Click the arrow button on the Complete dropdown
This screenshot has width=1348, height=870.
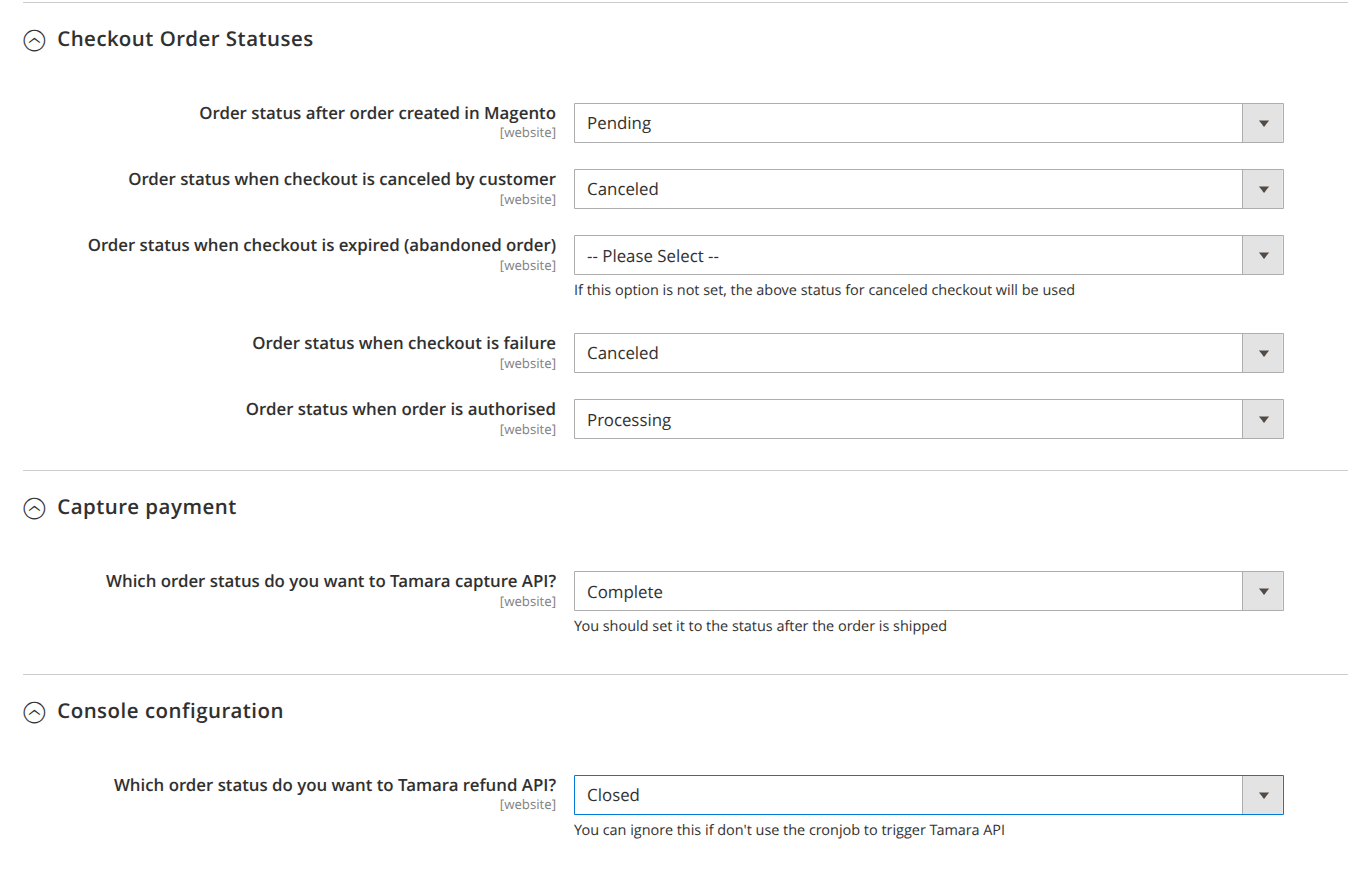[x=1263, y=591]
